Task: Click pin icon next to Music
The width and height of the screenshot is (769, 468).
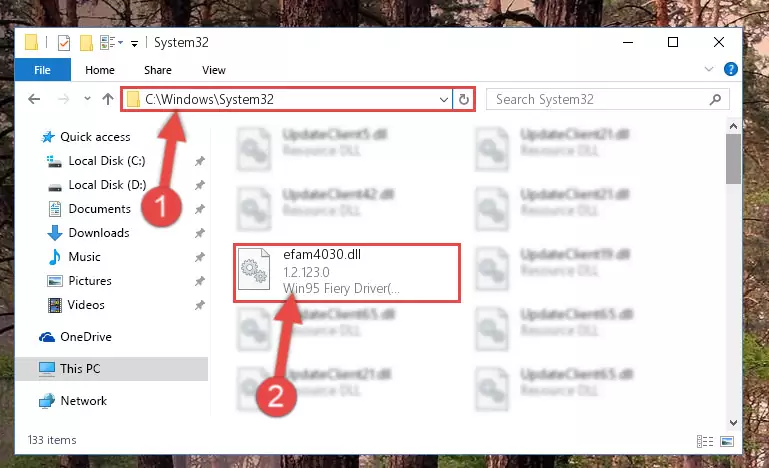Action: pos(200,257)
